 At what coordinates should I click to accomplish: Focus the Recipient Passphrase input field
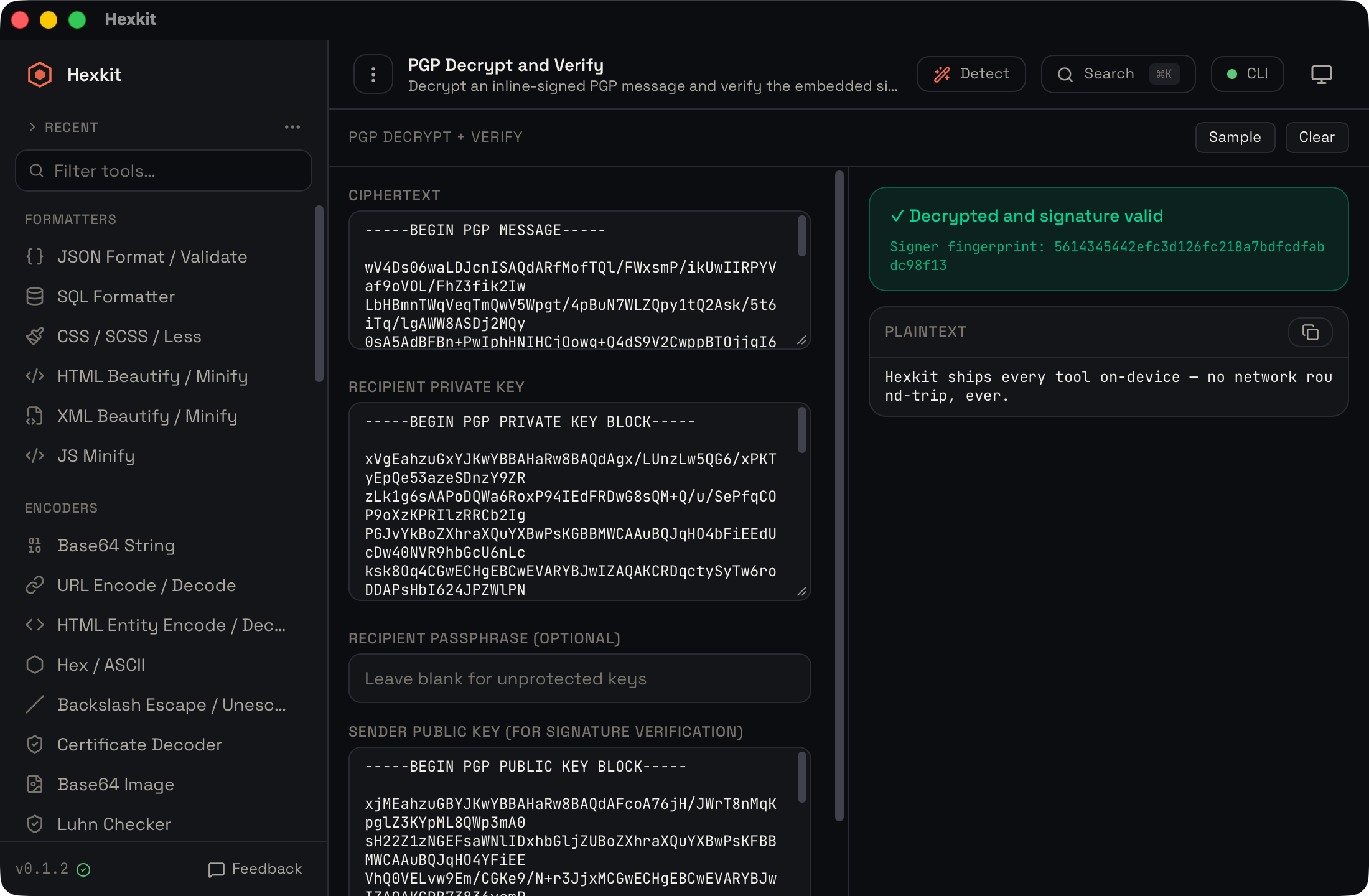pos(579,678)
